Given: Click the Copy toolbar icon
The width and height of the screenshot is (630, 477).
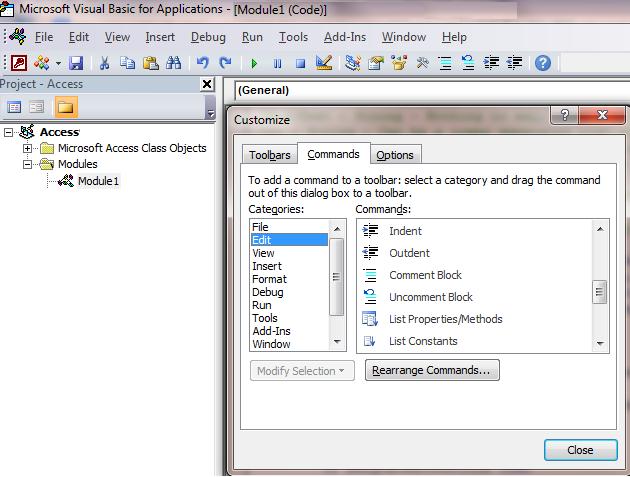Looking at the screenshot, I should (x=127, y=63).
